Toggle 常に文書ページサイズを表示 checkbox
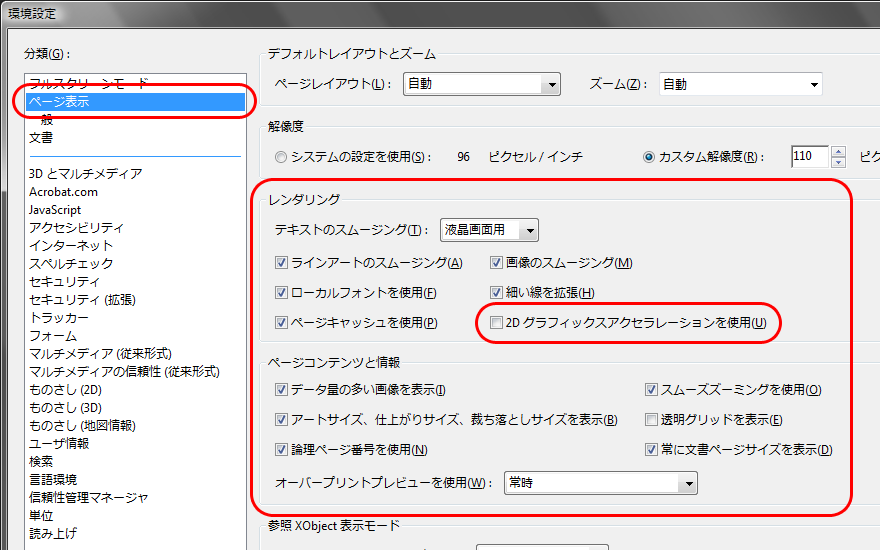This screenshot has width=880, height=550. (x=651, y=450)
